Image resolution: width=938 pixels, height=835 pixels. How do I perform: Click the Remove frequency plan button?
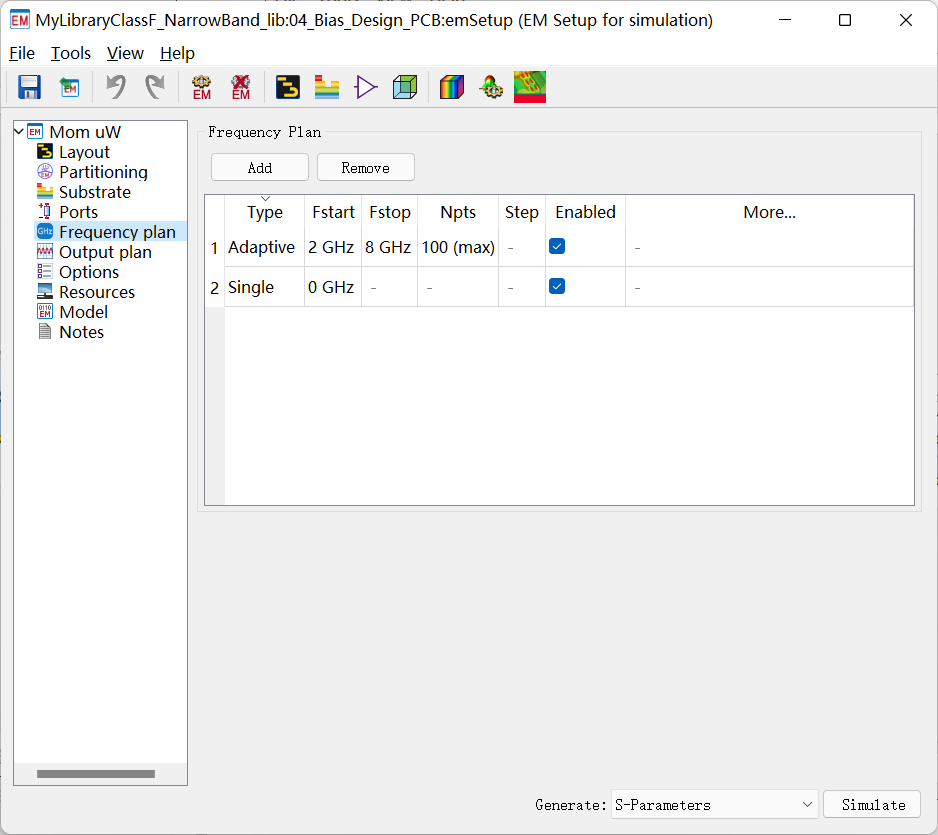click(366, 167)
